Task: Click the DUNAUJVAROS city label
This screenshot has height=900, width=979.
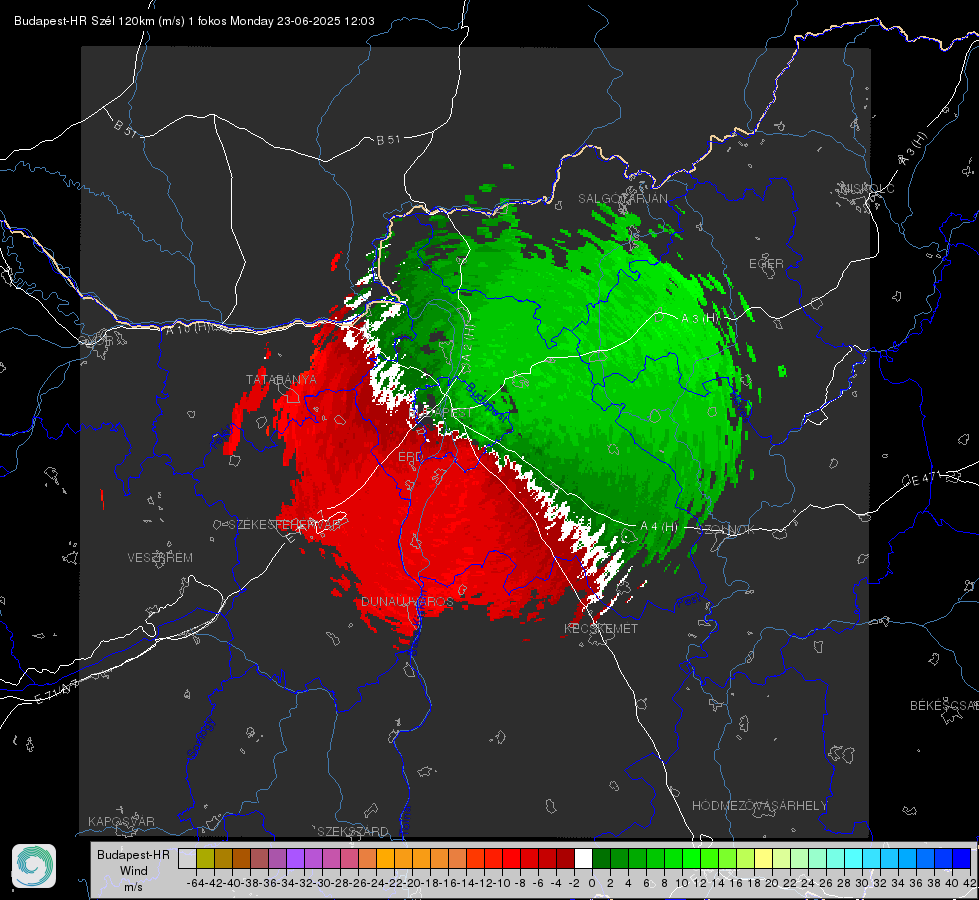Action: [x=407, y=601]
